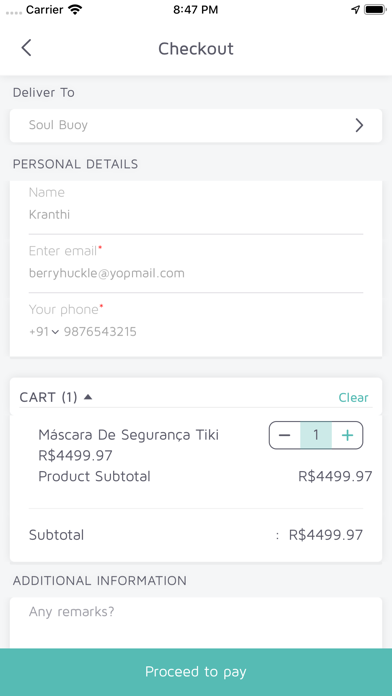This screenshot has width=392, height=696.
Task: Tap the quantity value 1 in stepper
Action: pyautogui.click(x=316, y=435)
